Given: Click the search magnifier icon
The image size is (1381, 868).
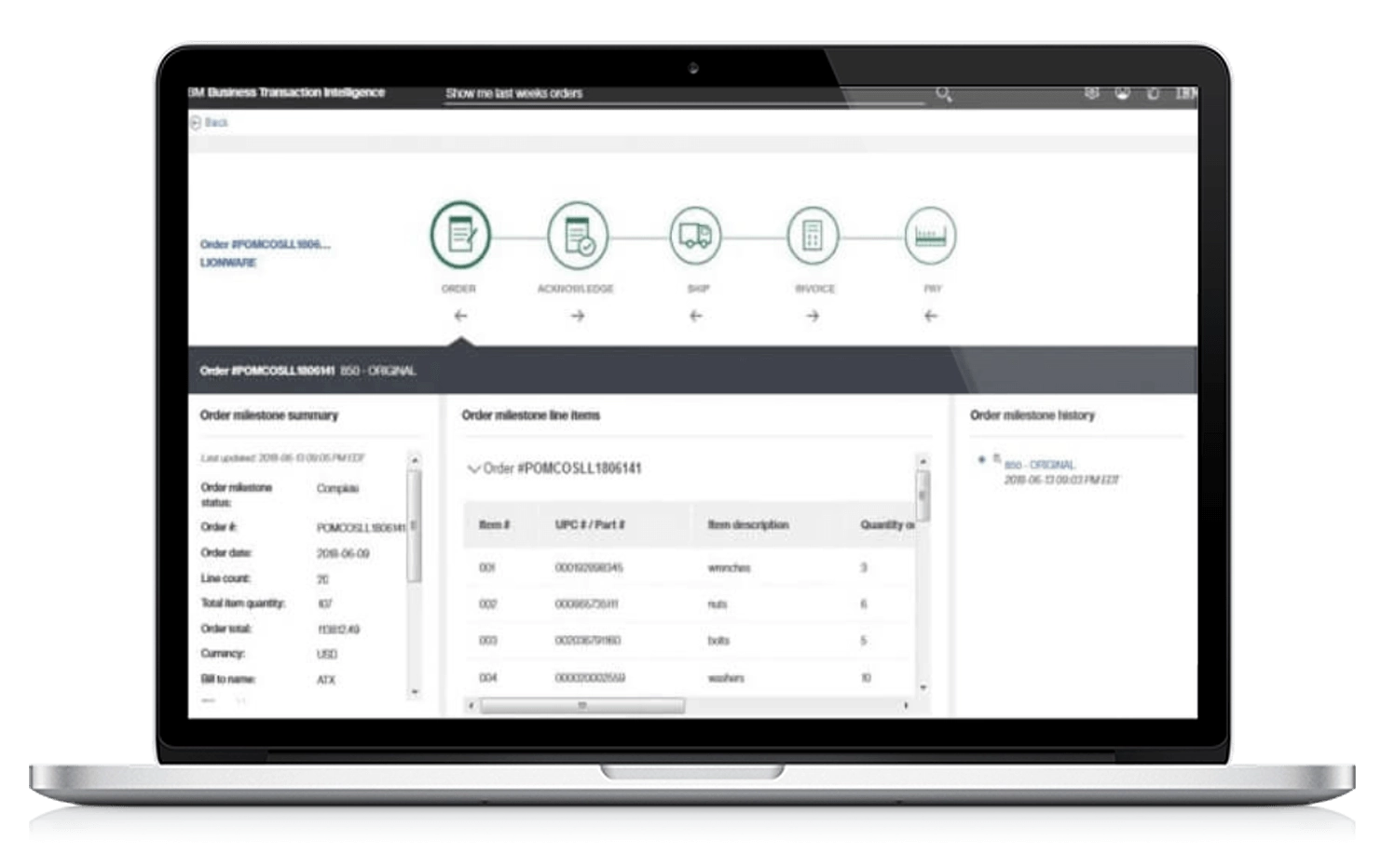Looking at the screenshot, I should 943,93.
